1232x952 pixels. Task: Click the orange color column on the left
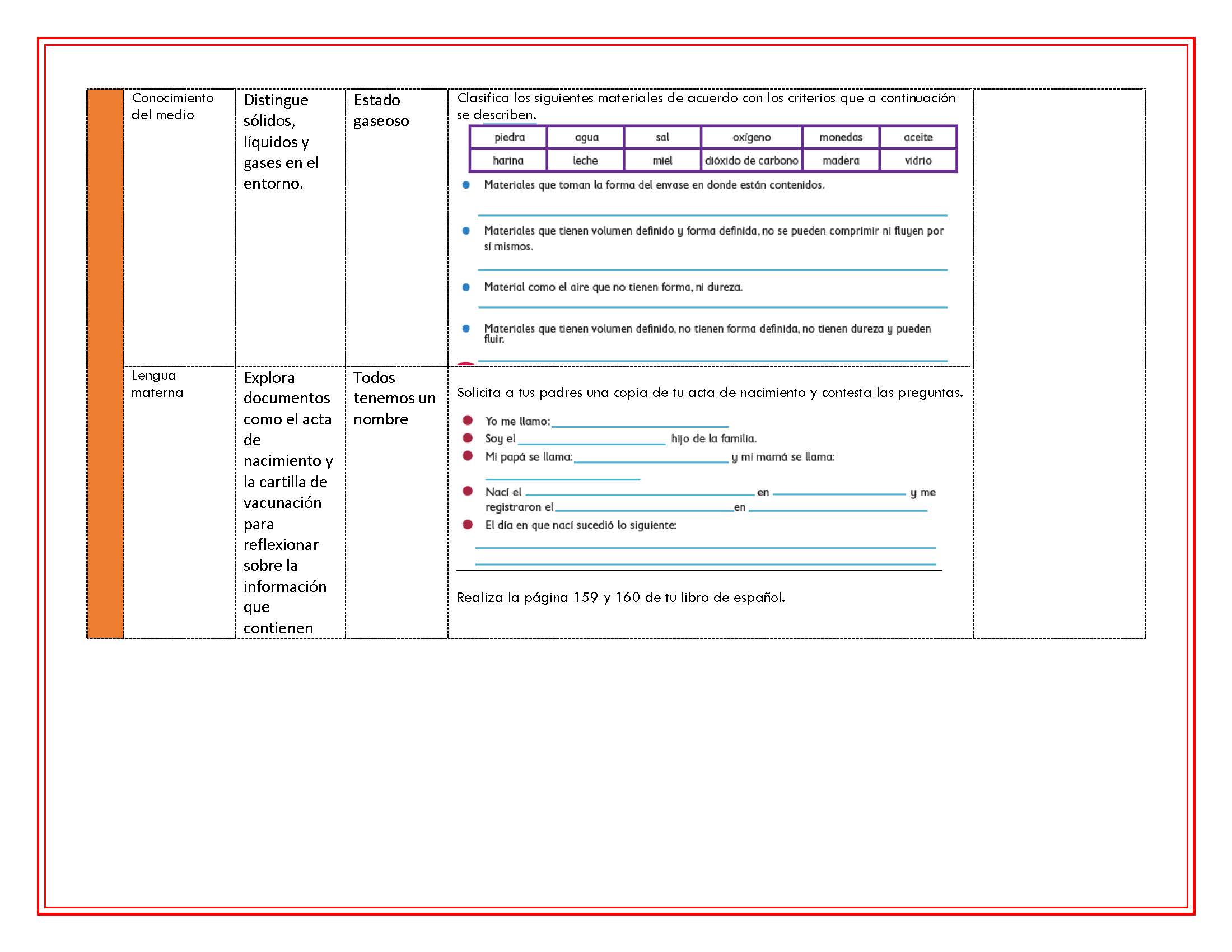click(105, 363)
